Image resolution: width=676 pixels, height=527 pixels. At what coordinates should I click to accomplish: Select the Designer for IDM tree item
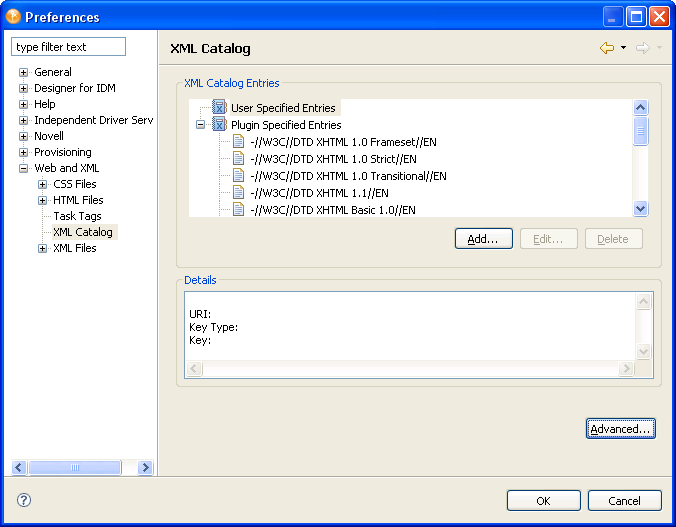pyautogui.click(x=75, y=88)
